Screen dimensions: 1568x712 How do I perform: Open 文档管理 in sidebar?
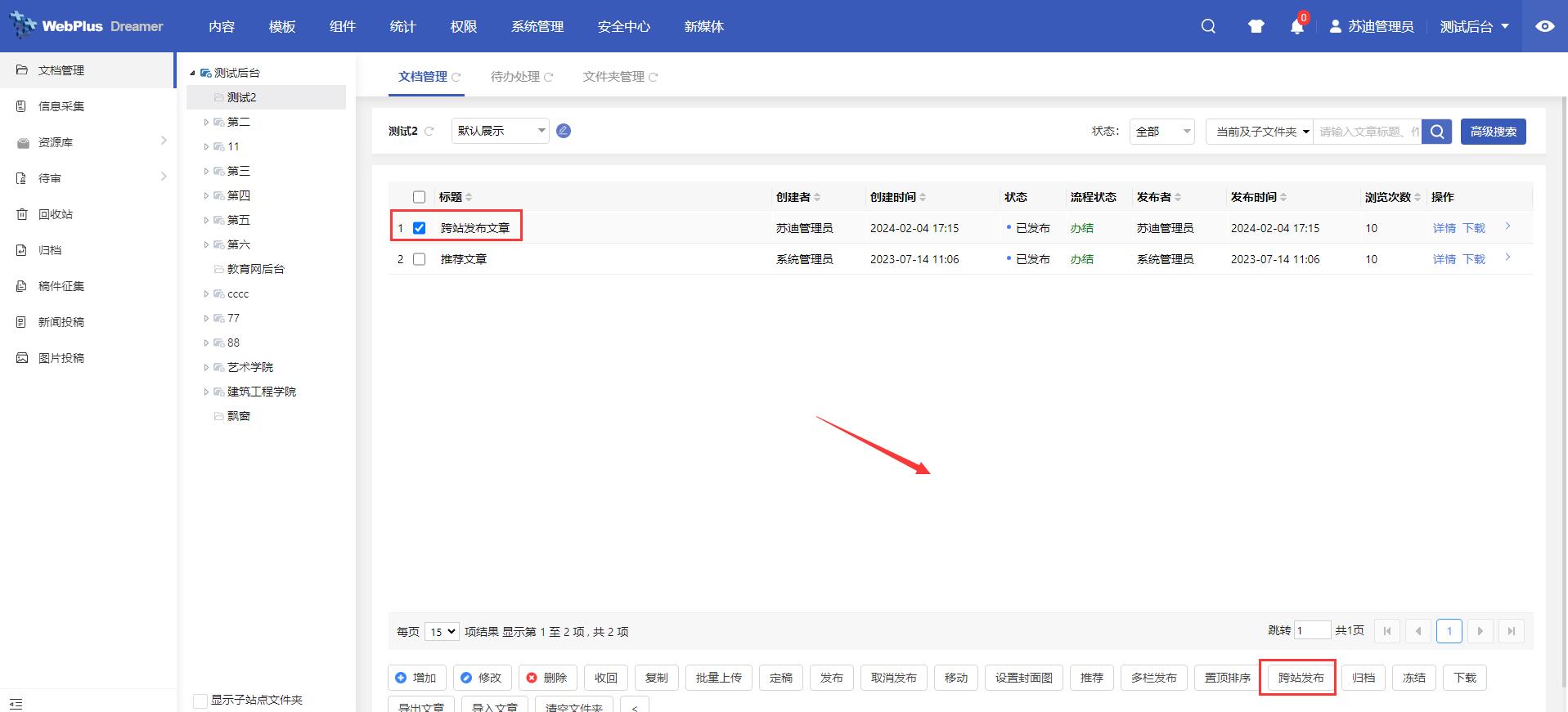click(x=88, y=70)
